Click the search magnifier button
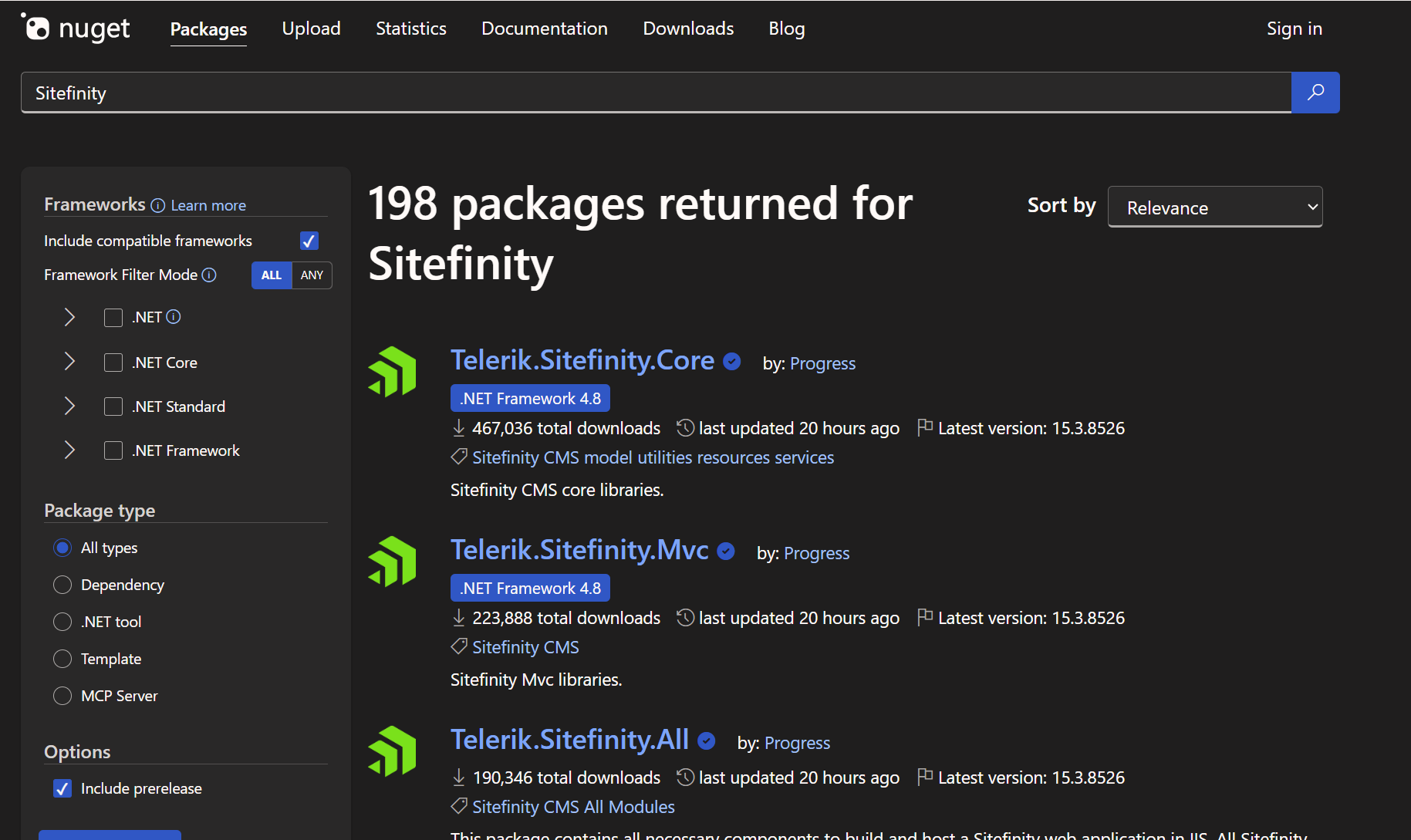1411x840 pixels. click(x=1315, y=92)
